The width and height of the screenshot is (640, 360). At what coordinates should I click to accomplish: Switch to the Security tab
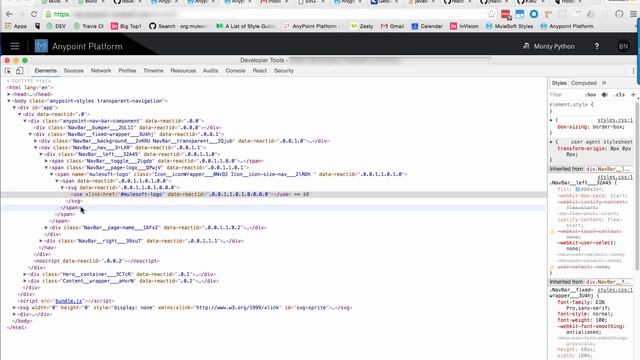coord(284,71)
